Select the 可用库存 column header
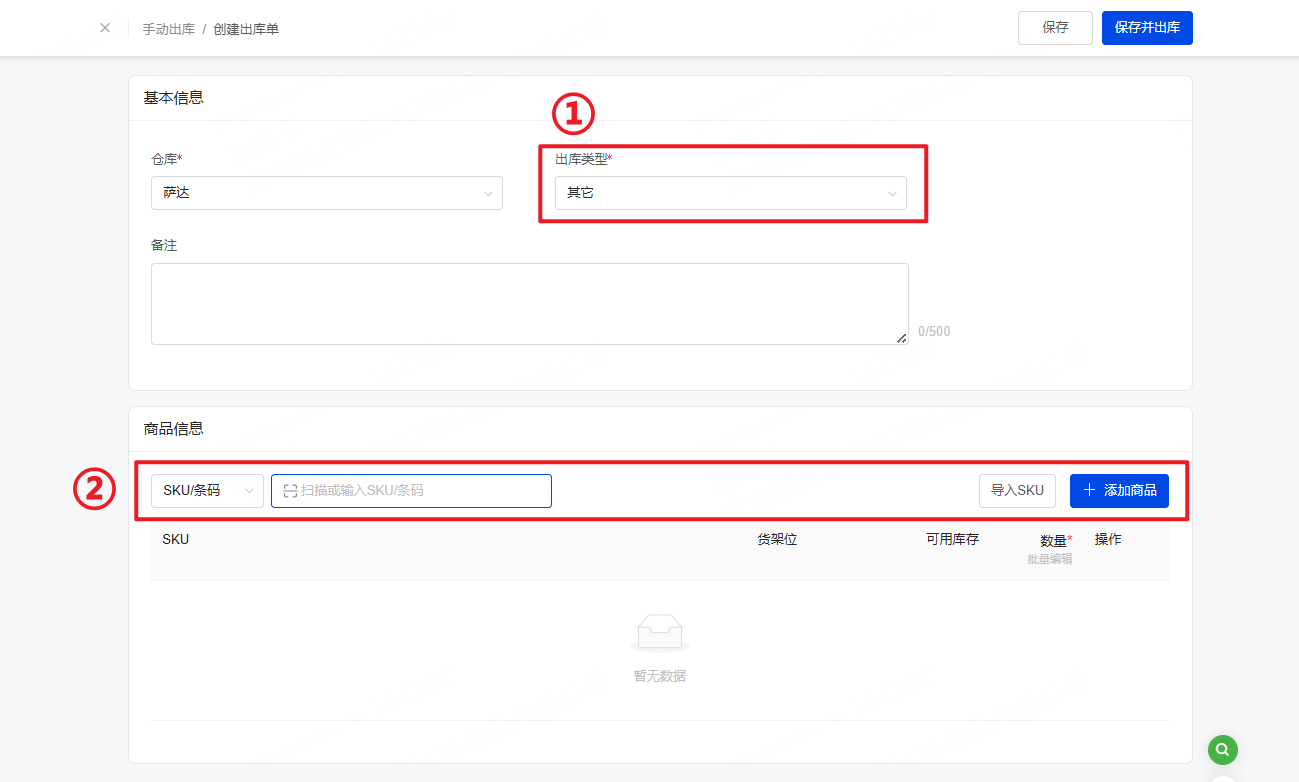1299x782 pixels. tap(952, 540)
